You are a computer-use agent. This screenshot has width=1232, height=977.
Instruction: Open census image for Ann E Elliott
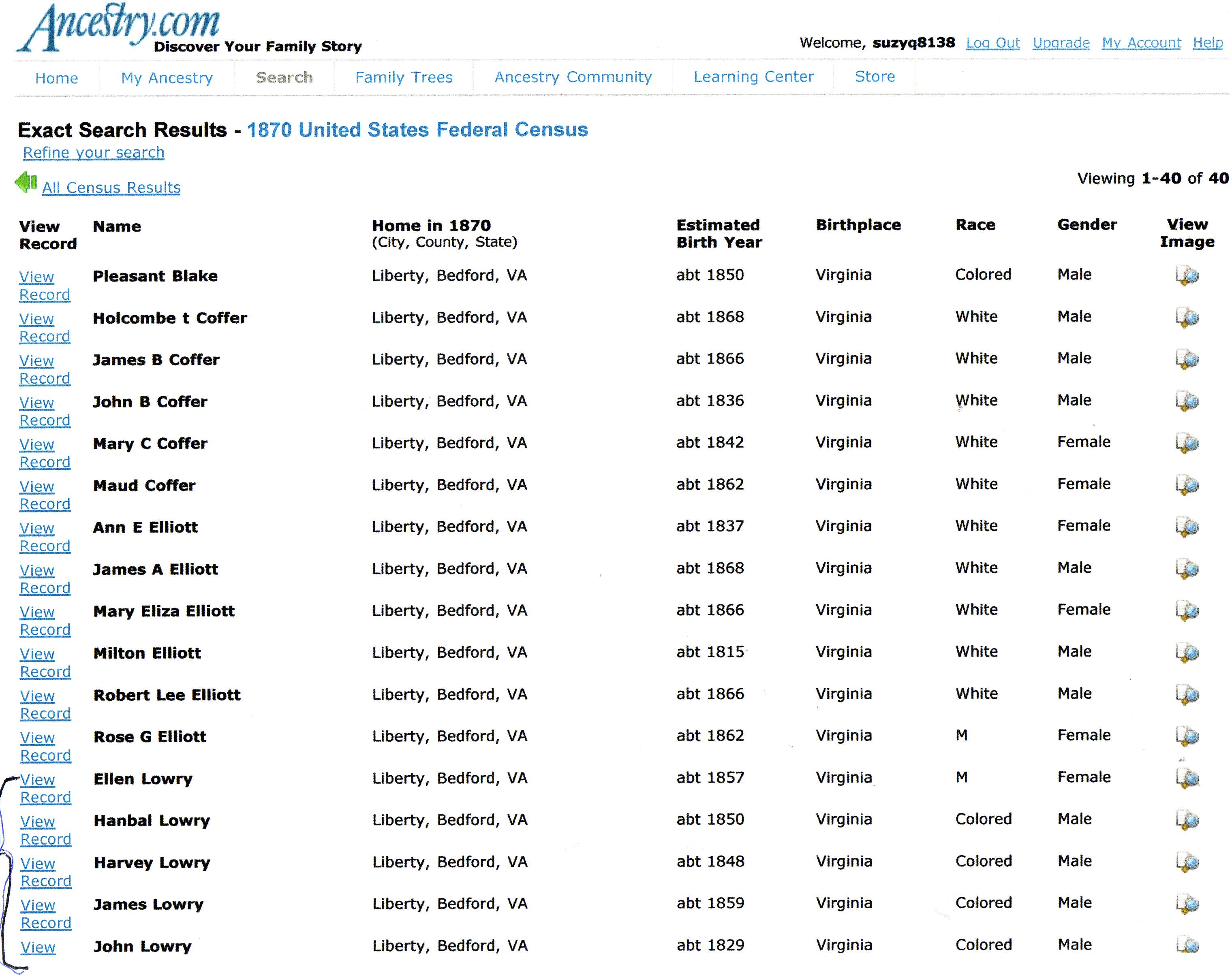[1187, 527]
